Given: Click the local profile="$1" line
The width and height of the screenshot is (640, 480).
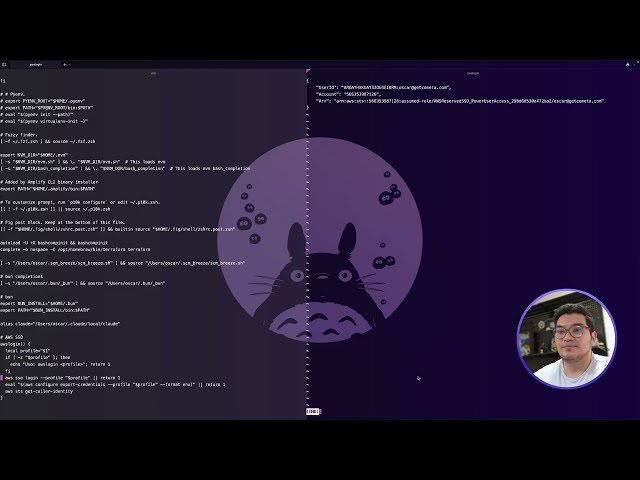Looking at the screenshot, I should point(27,351).
